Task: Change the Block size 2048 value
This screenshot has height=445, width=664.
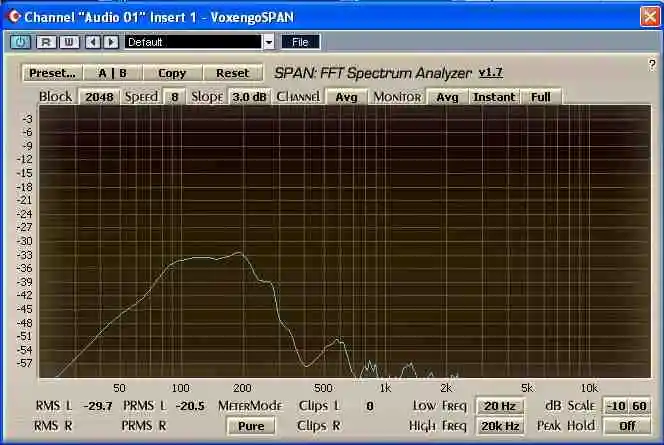Action: [100, 97]
